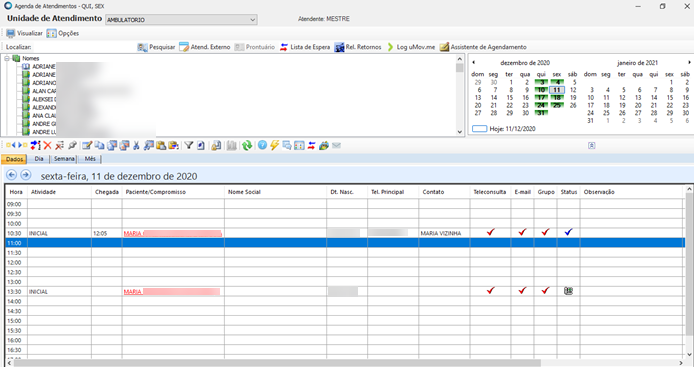Toggle Grupo checkmark in 13:30 row

(545, 290)
